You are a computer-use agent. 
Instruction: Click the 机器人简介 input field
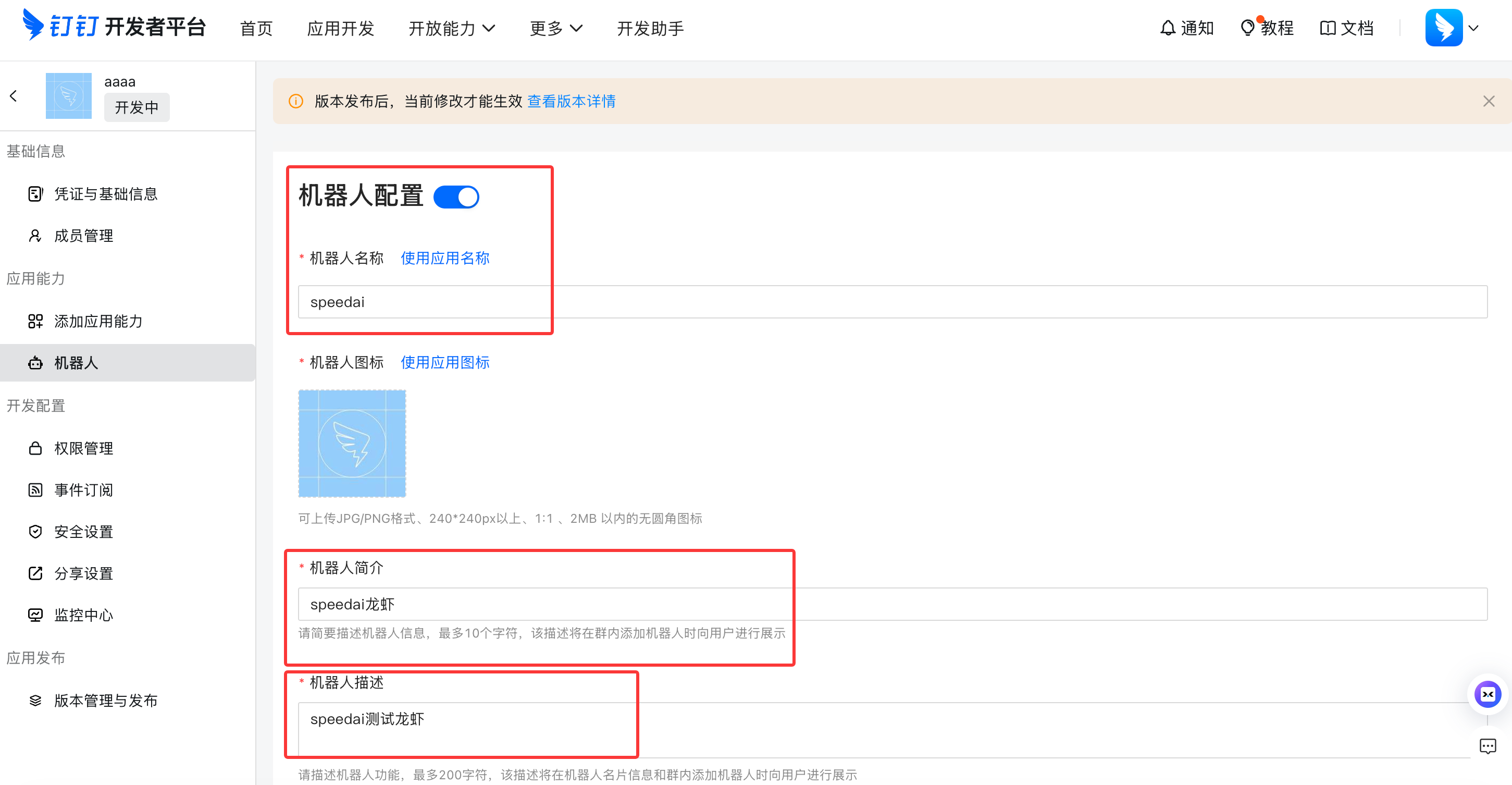(892, 604)
